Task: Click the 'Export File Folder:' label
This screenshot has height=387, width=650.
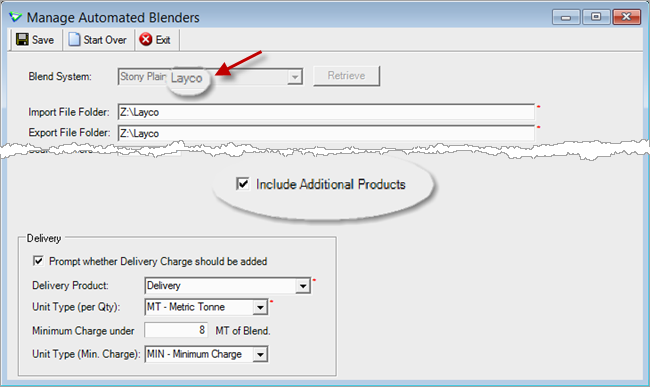Action: pos(69,133)
